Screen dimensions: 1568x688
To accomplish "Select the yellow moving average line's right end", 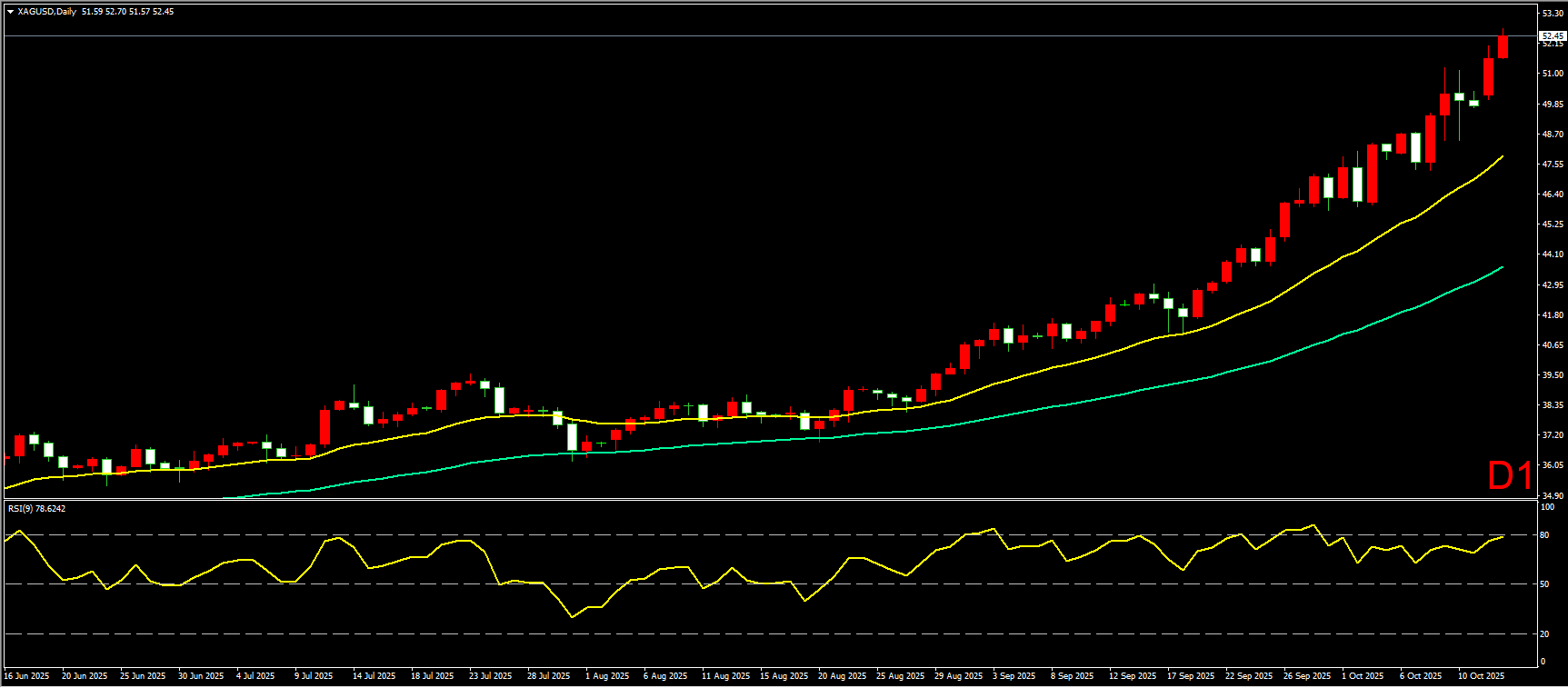I will point(1502,156).
